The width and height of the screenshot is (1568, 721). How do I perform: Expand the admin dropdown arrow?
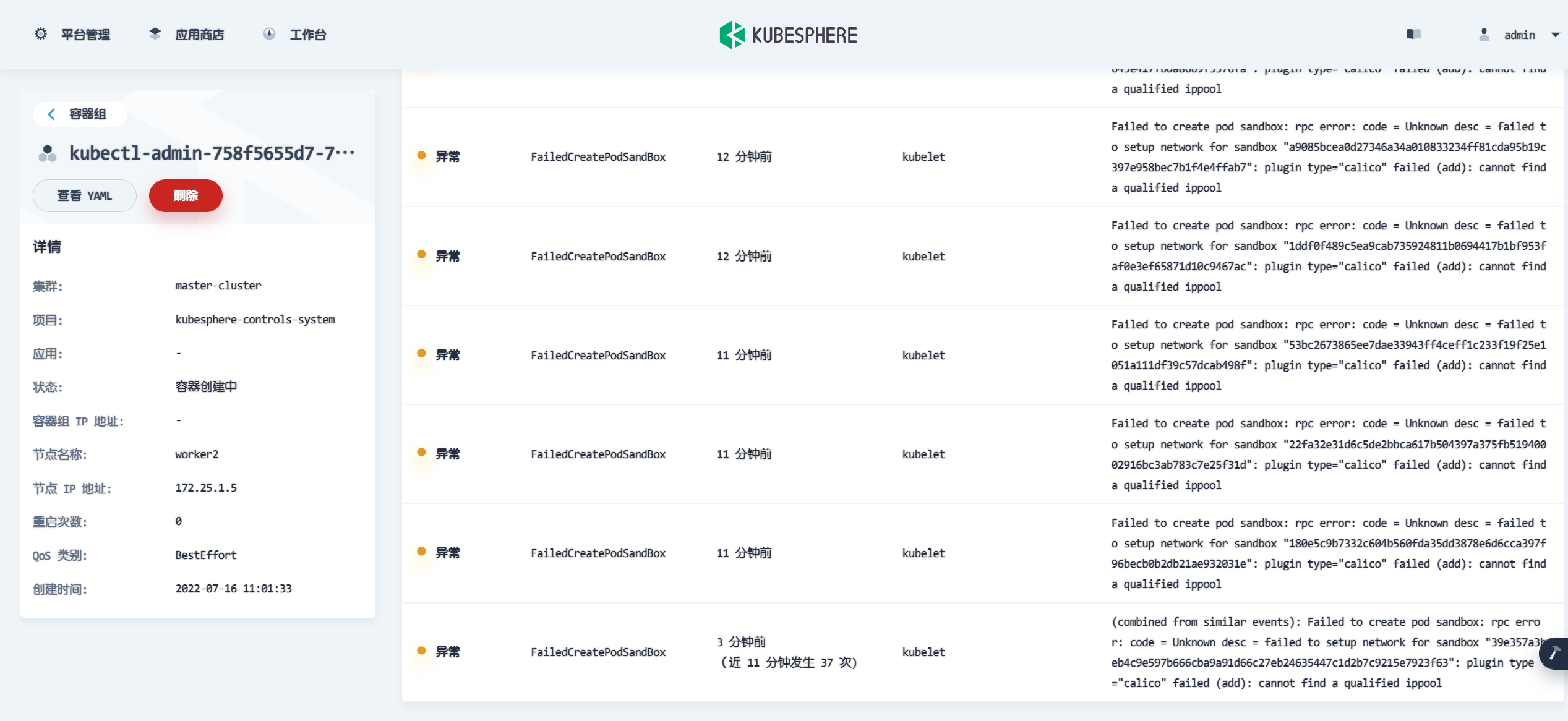tap(1555, 35)
